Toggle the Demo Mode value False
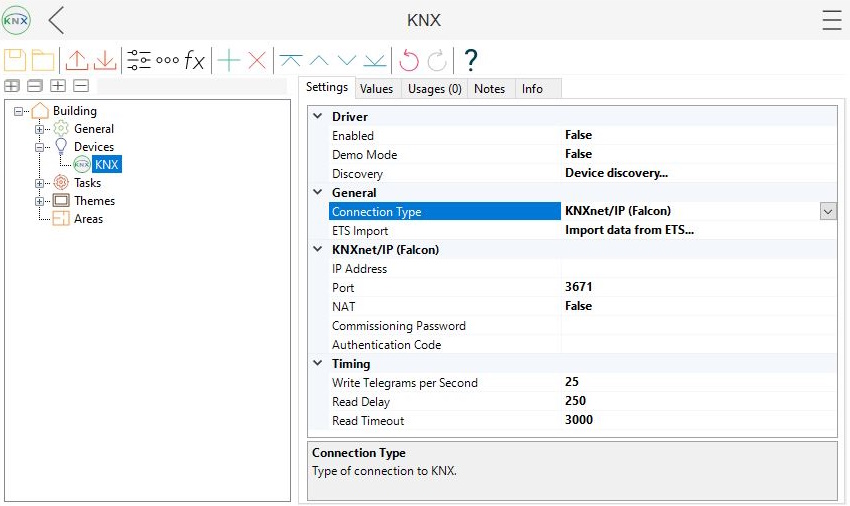 tap(578, 154)
